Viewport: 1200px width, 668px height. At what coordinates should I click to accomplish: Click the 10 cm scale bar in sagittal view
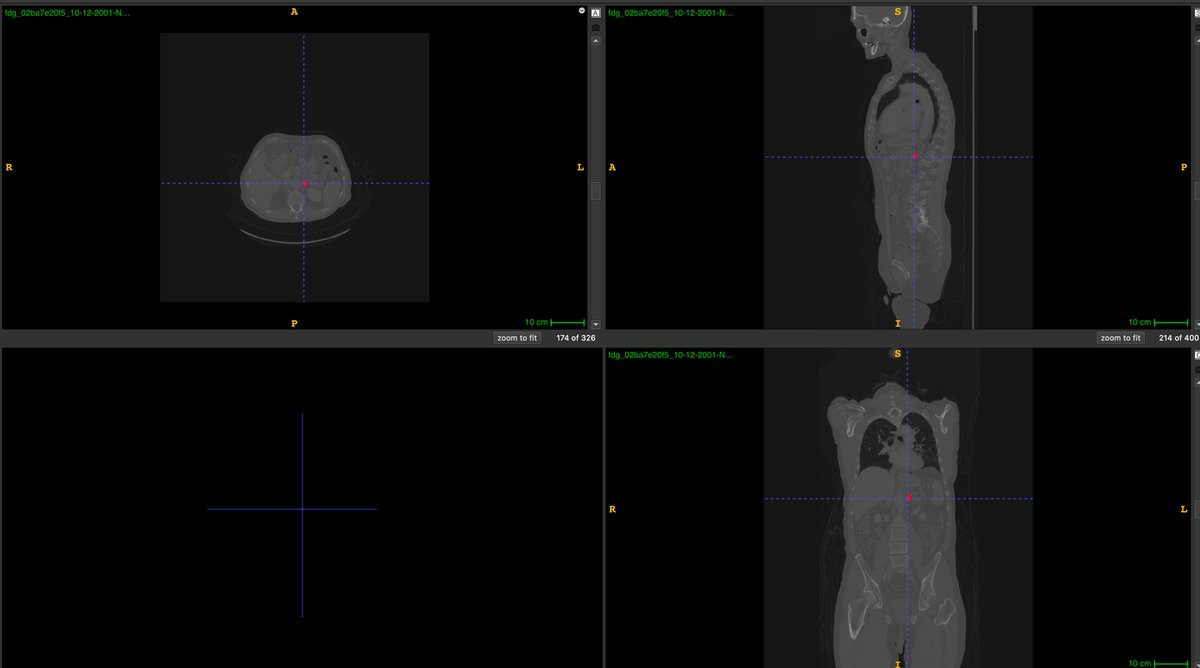[1158, 322]
